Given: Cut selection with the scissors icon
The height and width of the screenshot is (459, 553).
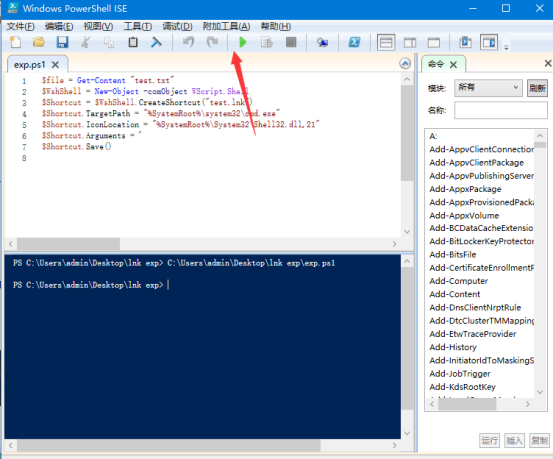Looking at the screenshot, I should [85, 42].
